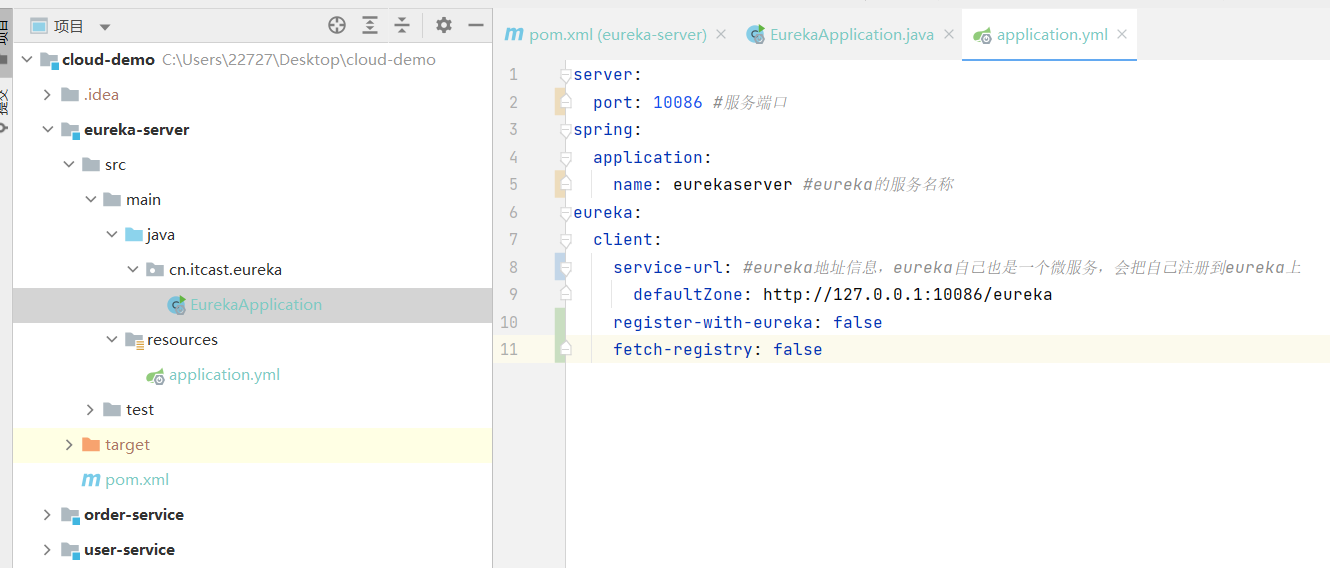Screen dimensions: 1330x568
Task: Click the java source folder icon
Action: pos(134,235)
